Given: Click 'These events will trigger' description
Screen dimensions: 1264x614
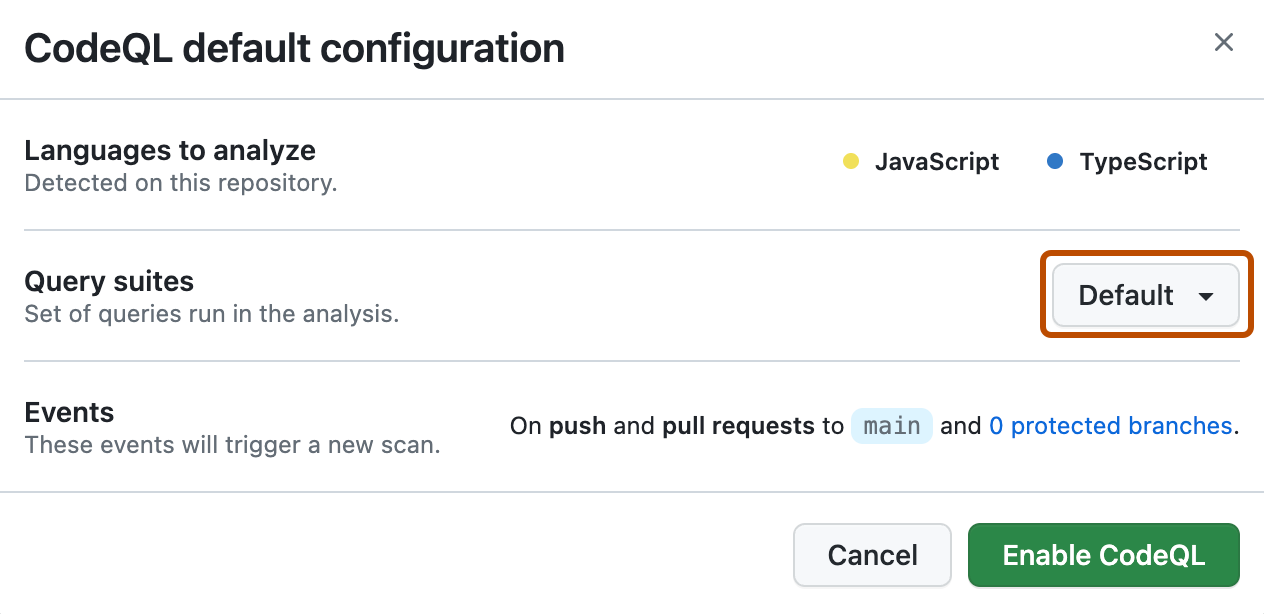Looking at the screenshot, I should (232, 445).
